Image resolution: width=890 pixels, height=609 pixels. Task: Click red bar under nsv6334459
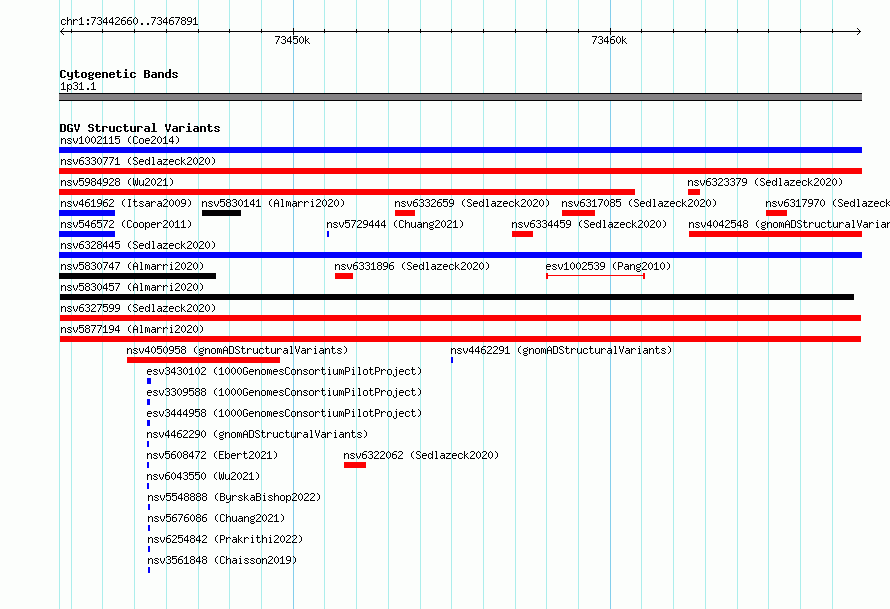coord(522,234)
